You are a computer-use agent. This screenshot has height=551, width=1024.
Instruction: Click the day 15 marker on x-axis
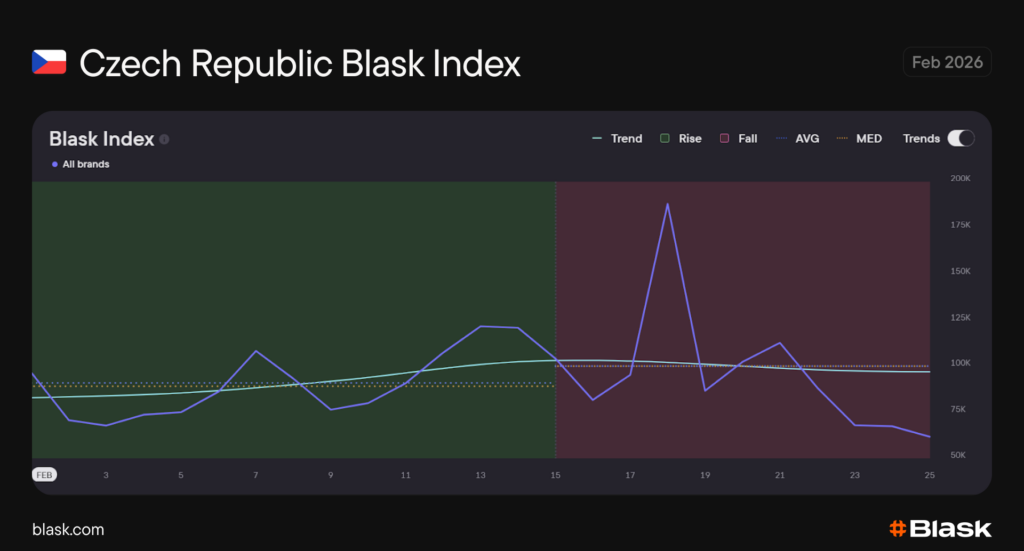tap(555, 475)
